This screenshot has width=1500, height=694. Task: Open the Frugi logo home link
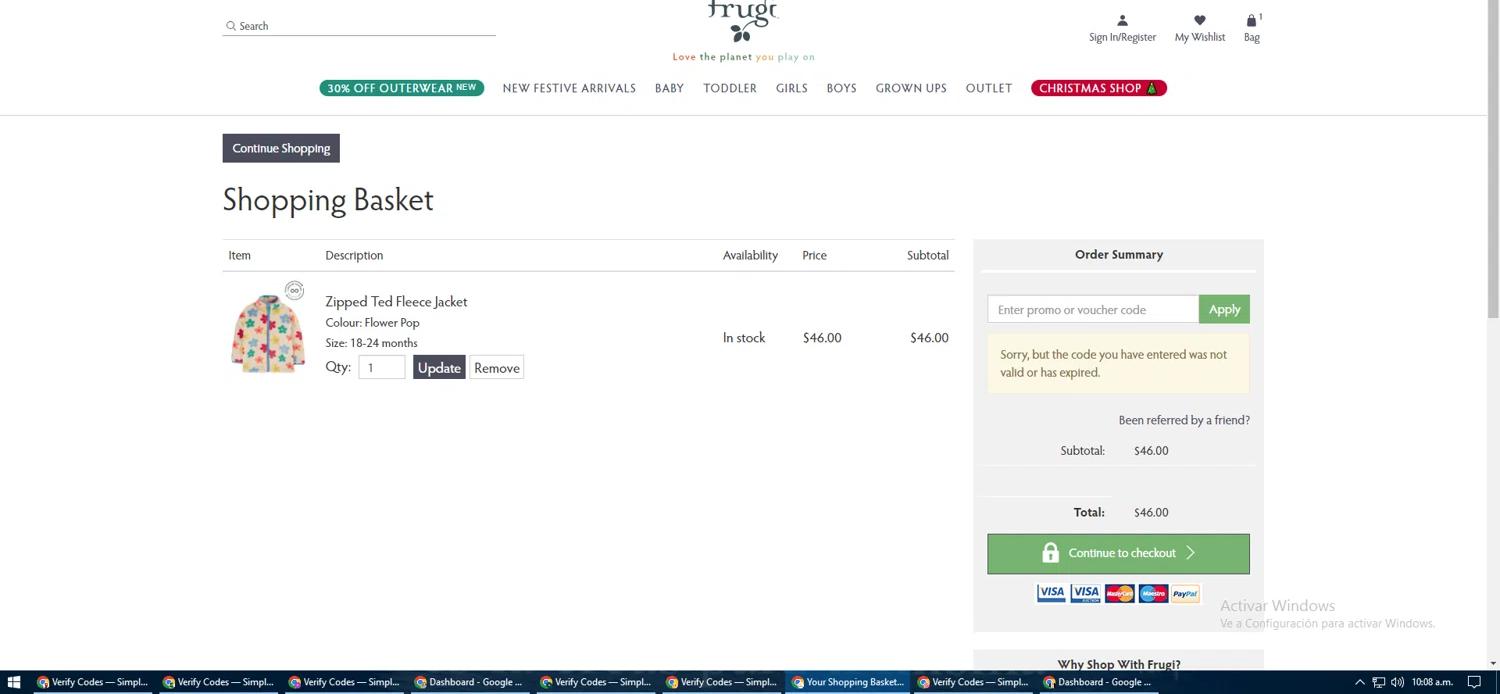point(742,21)
